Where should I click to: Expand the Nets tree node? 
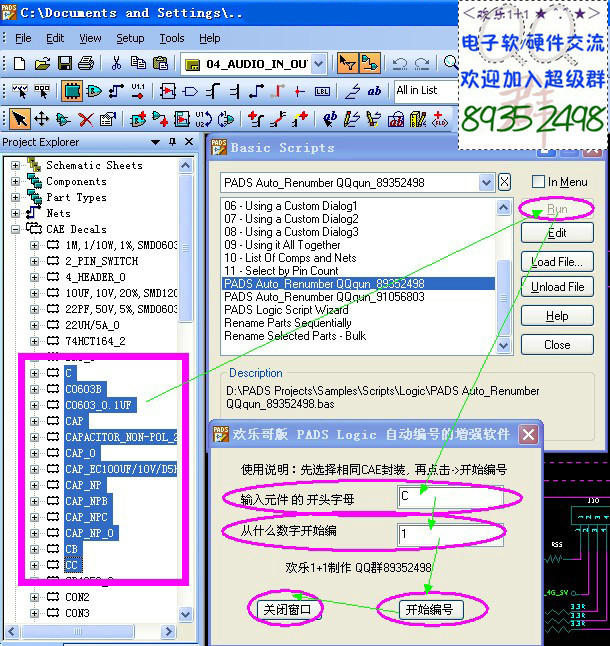15,213
